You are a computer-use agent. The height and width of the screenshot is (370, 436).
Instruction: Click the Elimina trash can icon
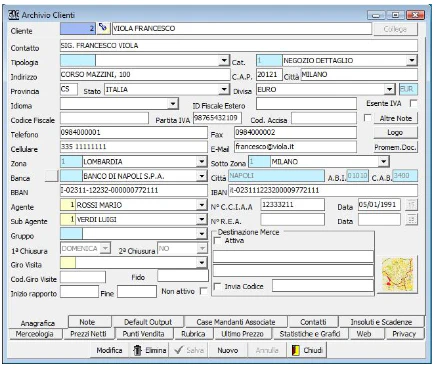tap(137, 350)
